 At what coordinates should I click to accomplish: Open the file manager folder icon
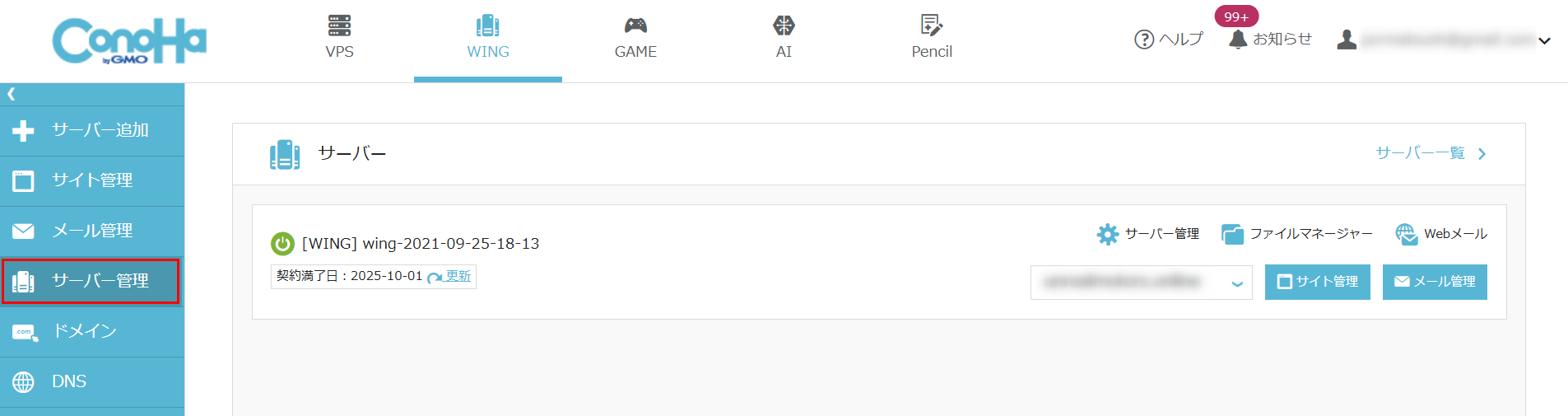tap(1232, 234)
